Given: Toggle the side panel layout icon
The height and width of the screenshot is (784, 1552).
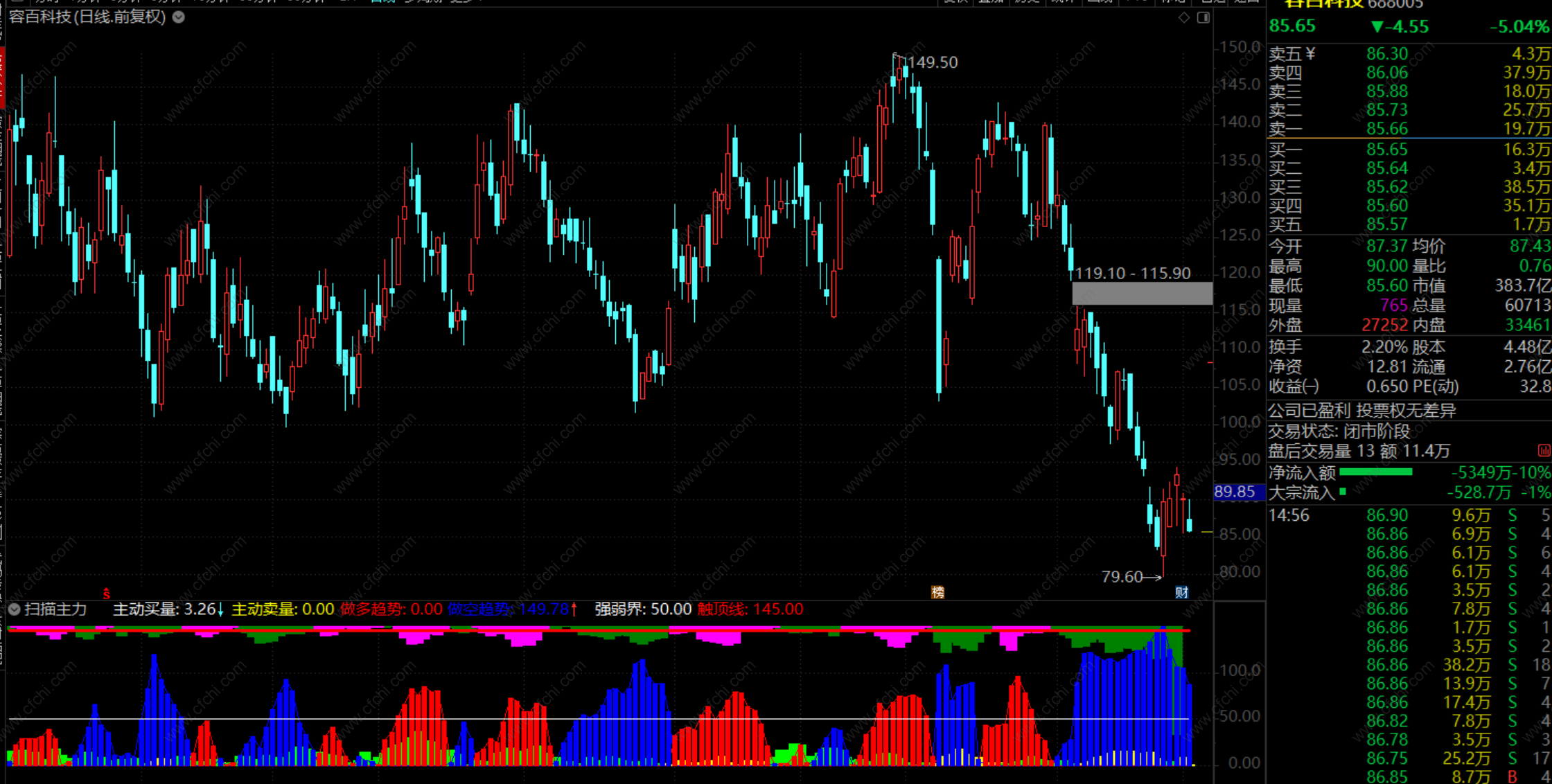Looking at the screenshot, I should click(x=1203, y=17).
